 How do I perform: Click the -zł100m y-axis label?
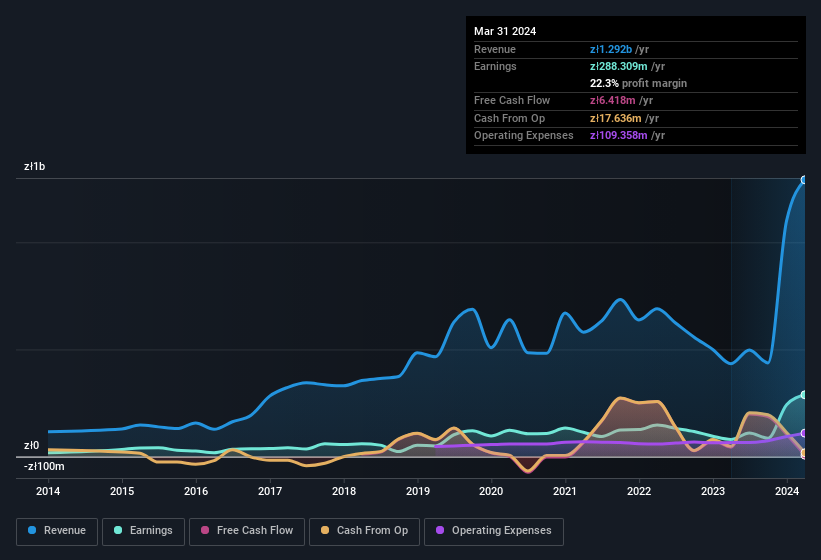pos(44,466)
